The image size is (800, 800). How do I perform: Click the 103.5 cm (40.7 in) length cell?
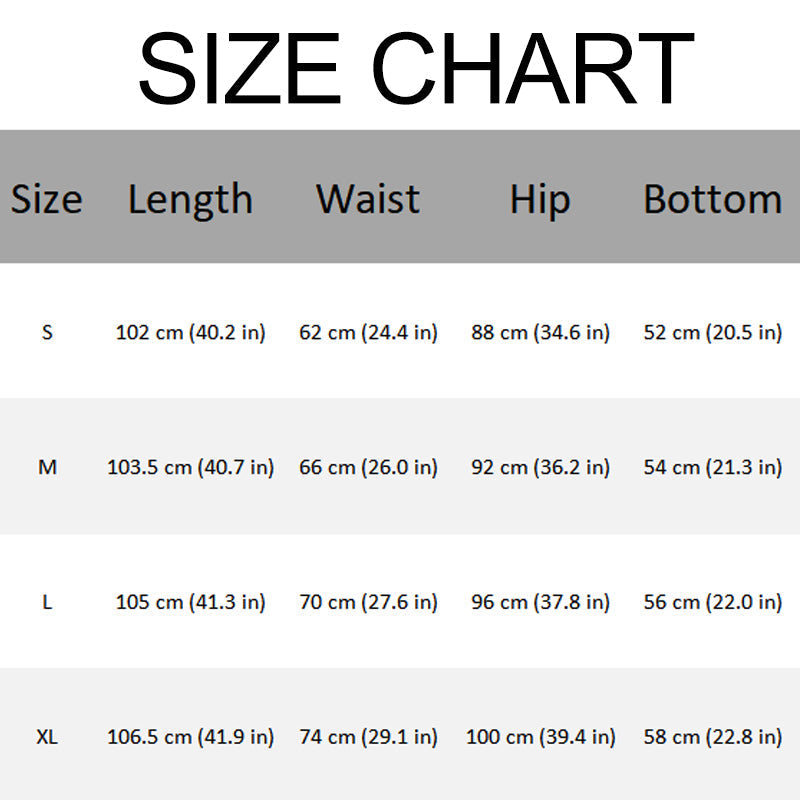pyautogui.click(x=190, y=467)
